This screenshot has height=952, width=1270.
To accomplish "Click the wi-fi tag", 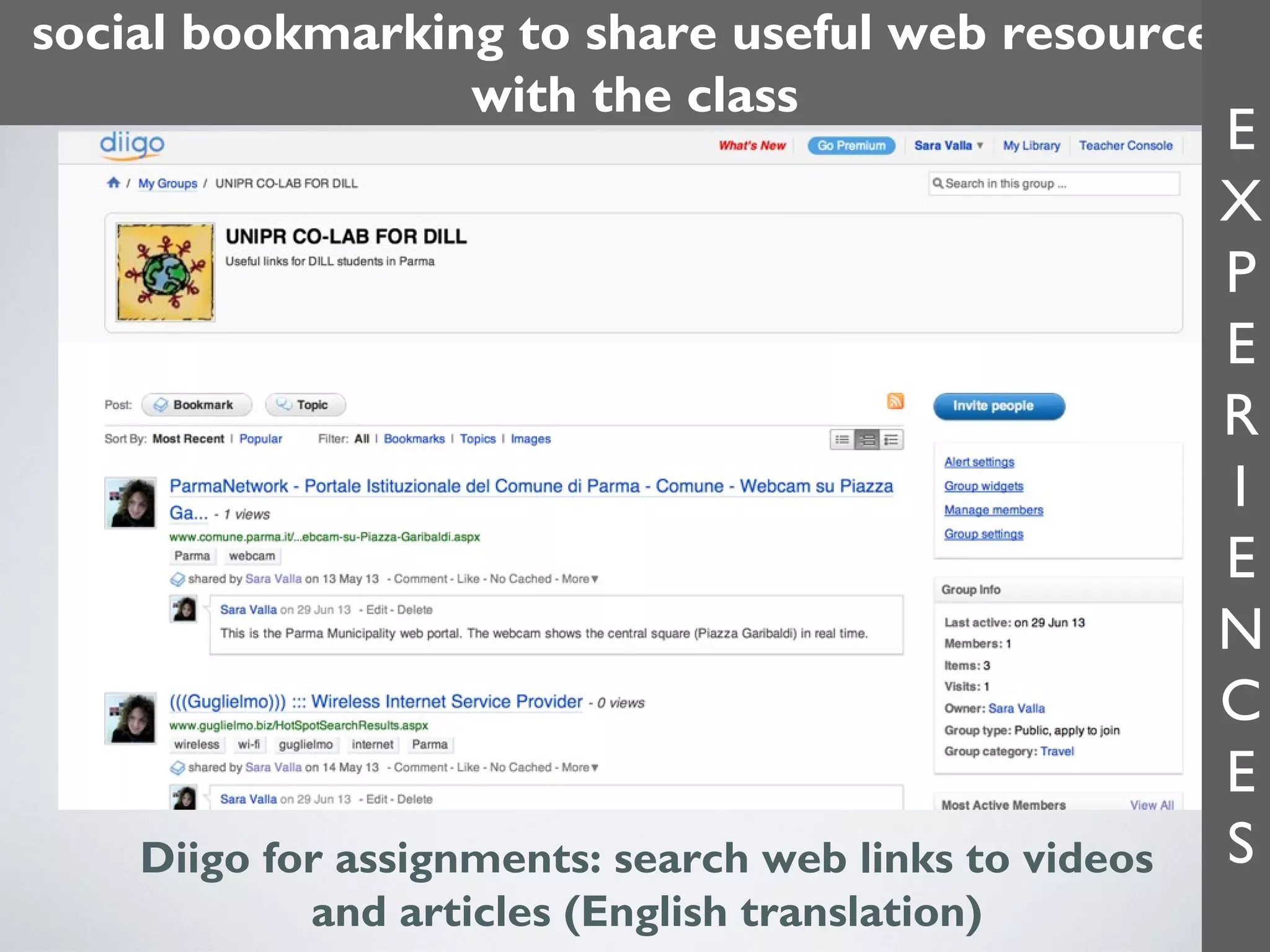I will click(x=249, y=744).
